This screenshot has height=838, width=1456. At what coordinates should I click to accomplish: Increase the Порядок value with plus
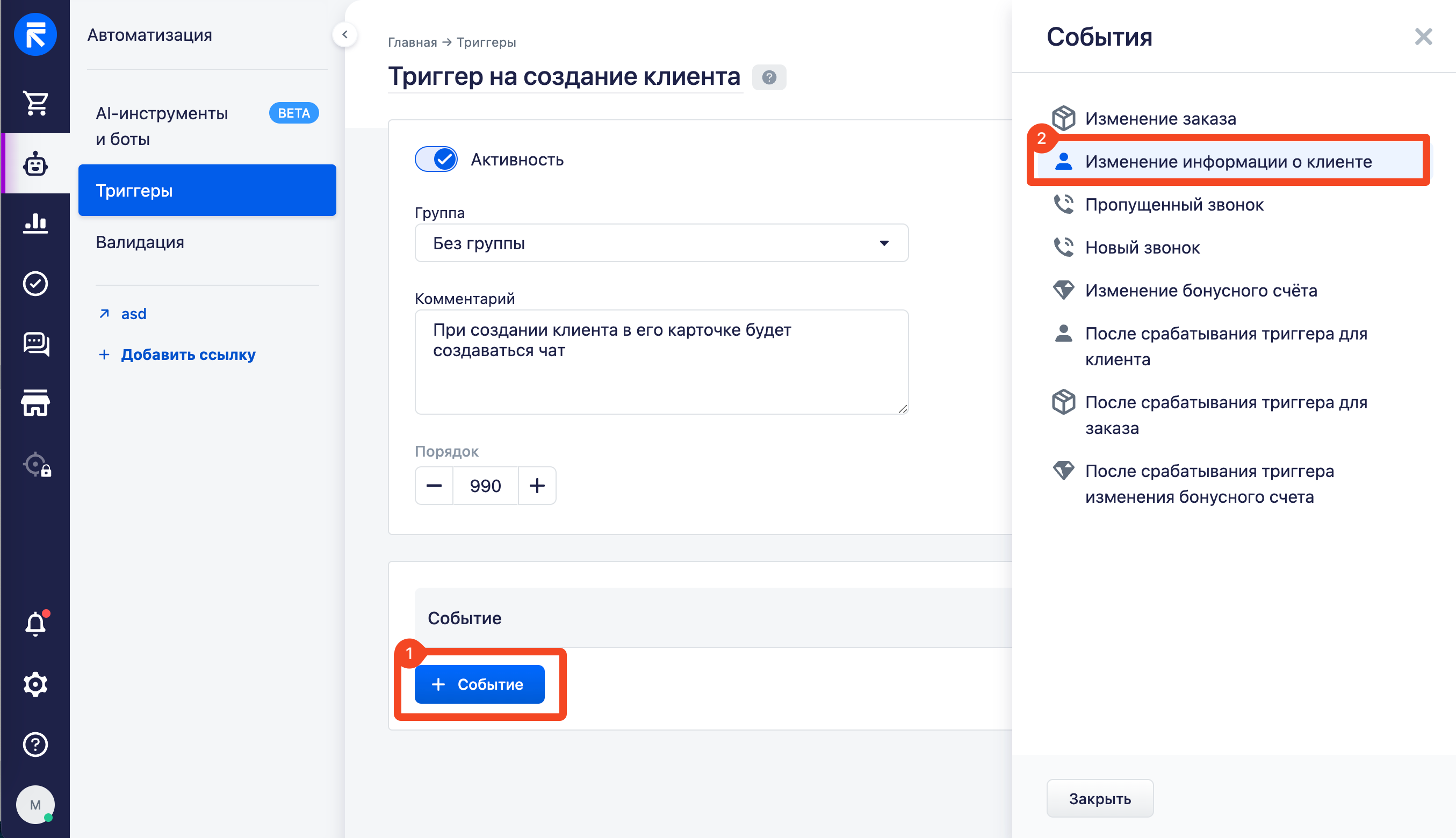tap(536, 486)
